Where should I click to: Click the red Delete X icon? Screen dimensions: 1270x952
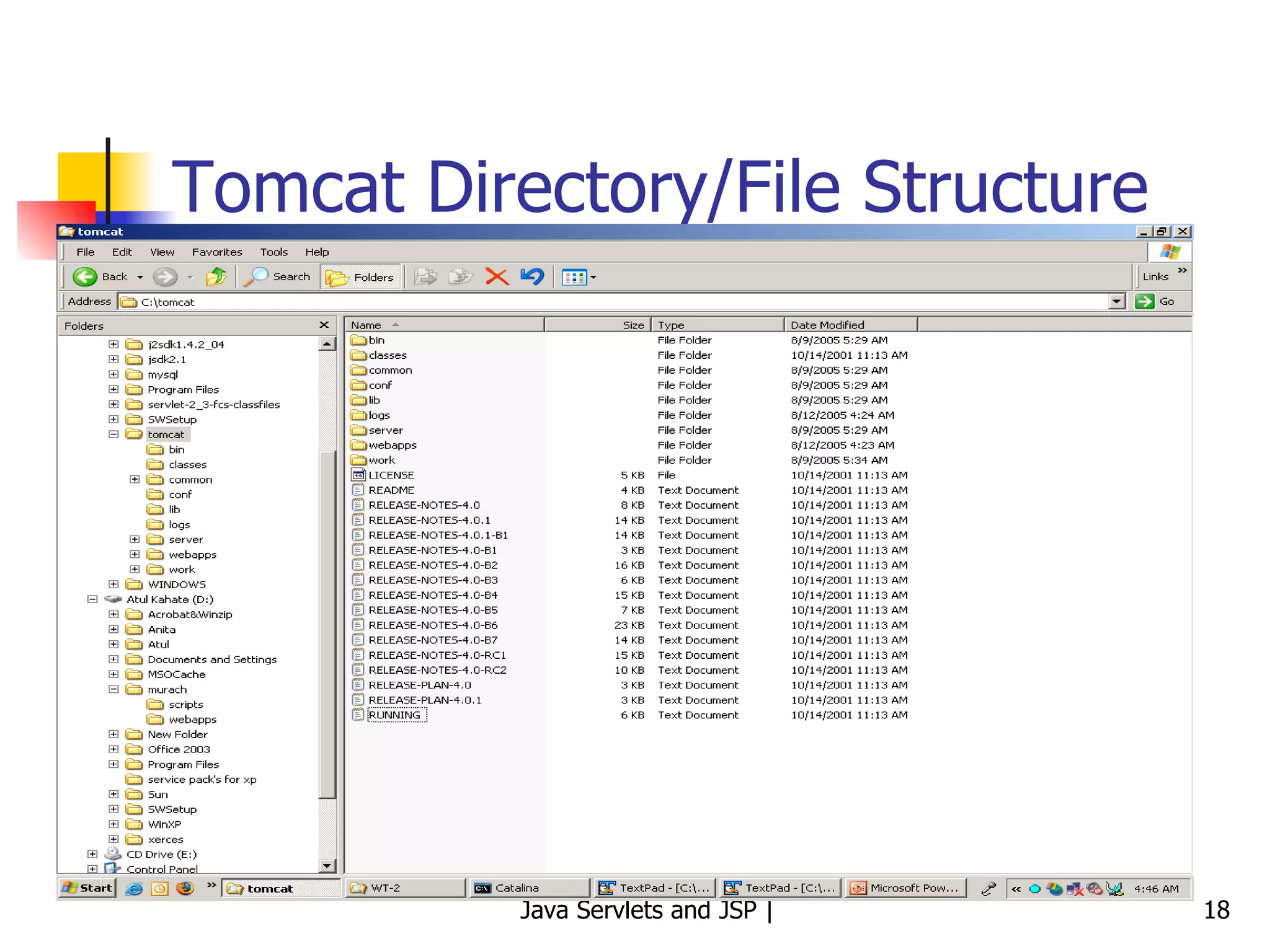[x=497, y=276]
